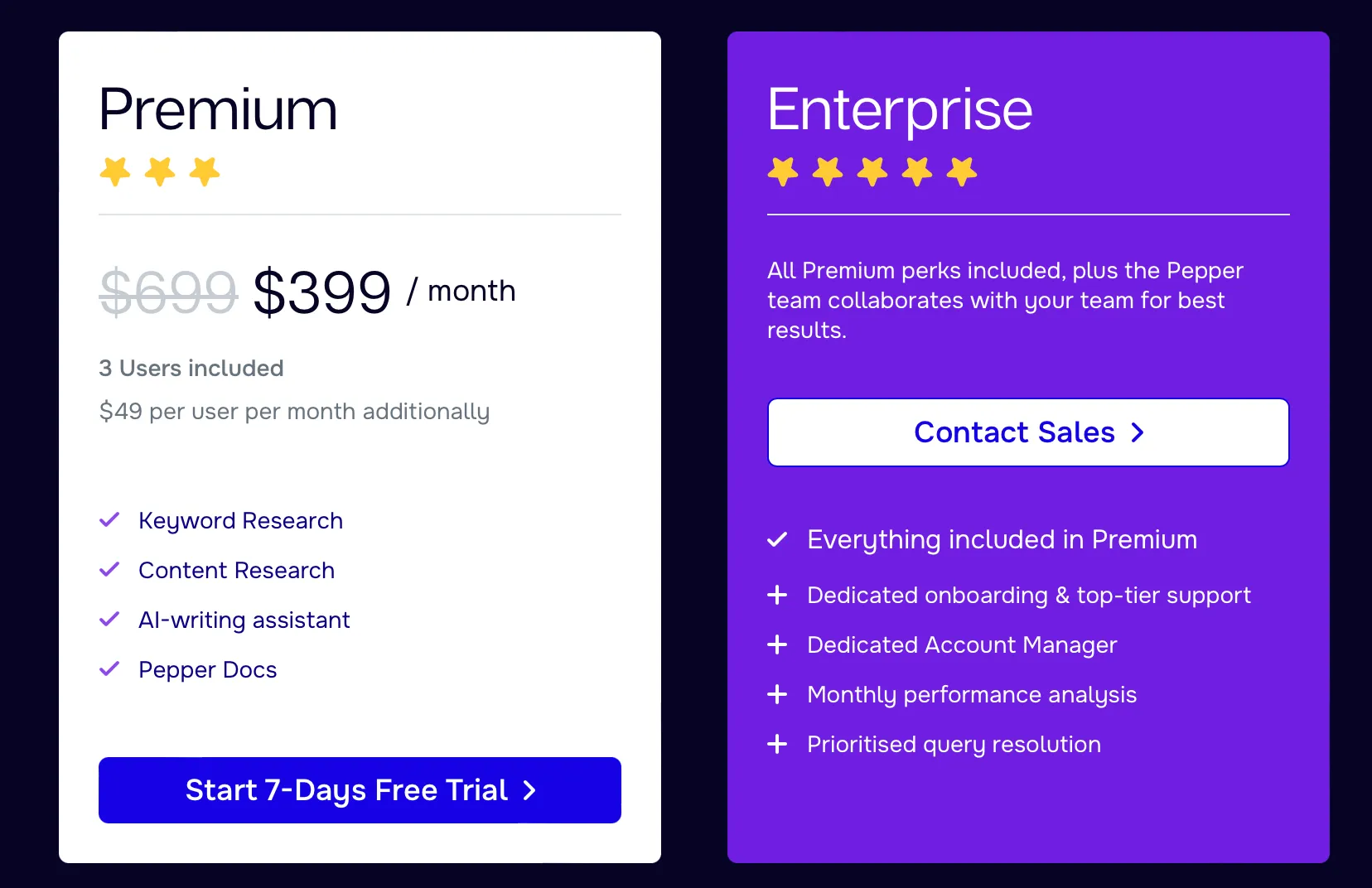Click the chevron arrow in Free Trial button
The image size is (1372, 888).
[x=529, y=790]
